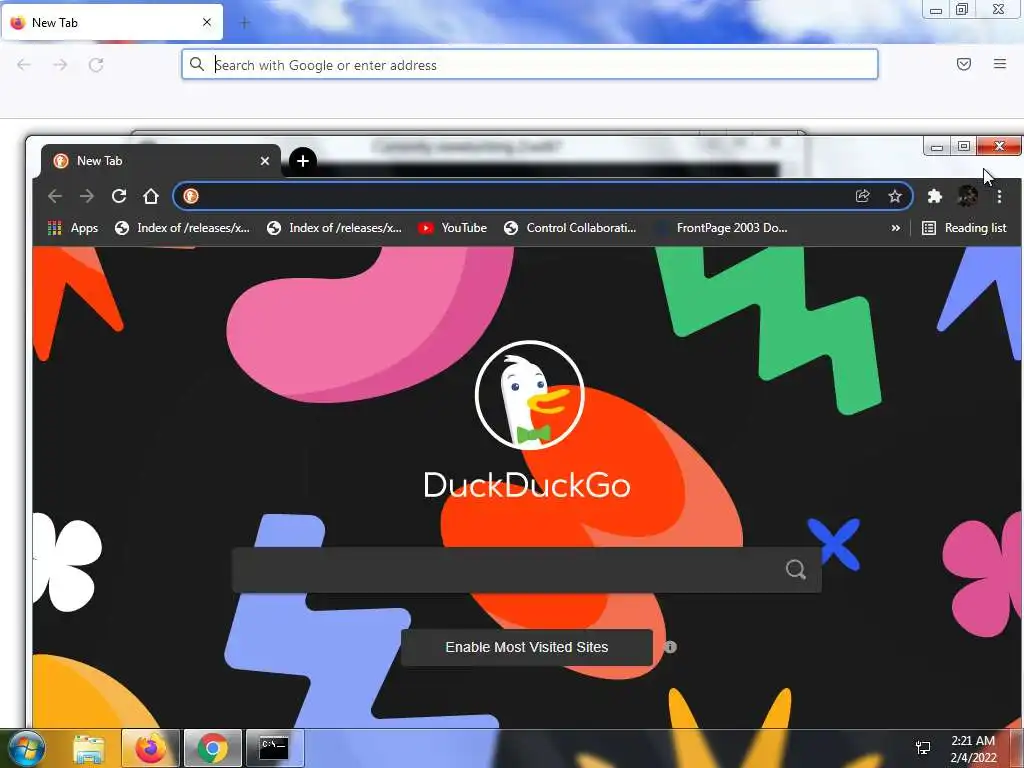The height and width of the screenshot is (768, 1024).
Task: Click Enable Most Visited Sites button
Action: pyautogui.click(x=526, y=647)
